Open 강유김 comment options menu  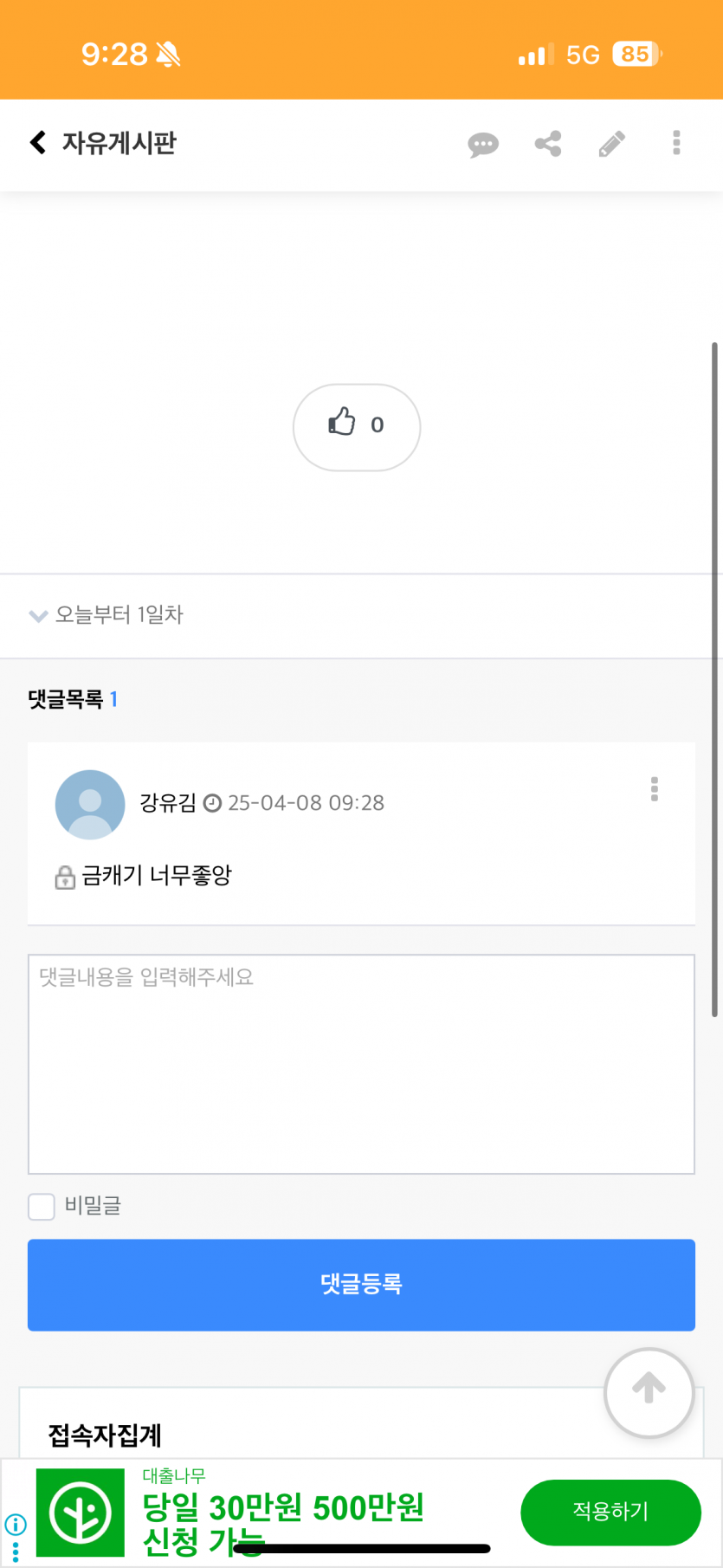coord(655,789)
